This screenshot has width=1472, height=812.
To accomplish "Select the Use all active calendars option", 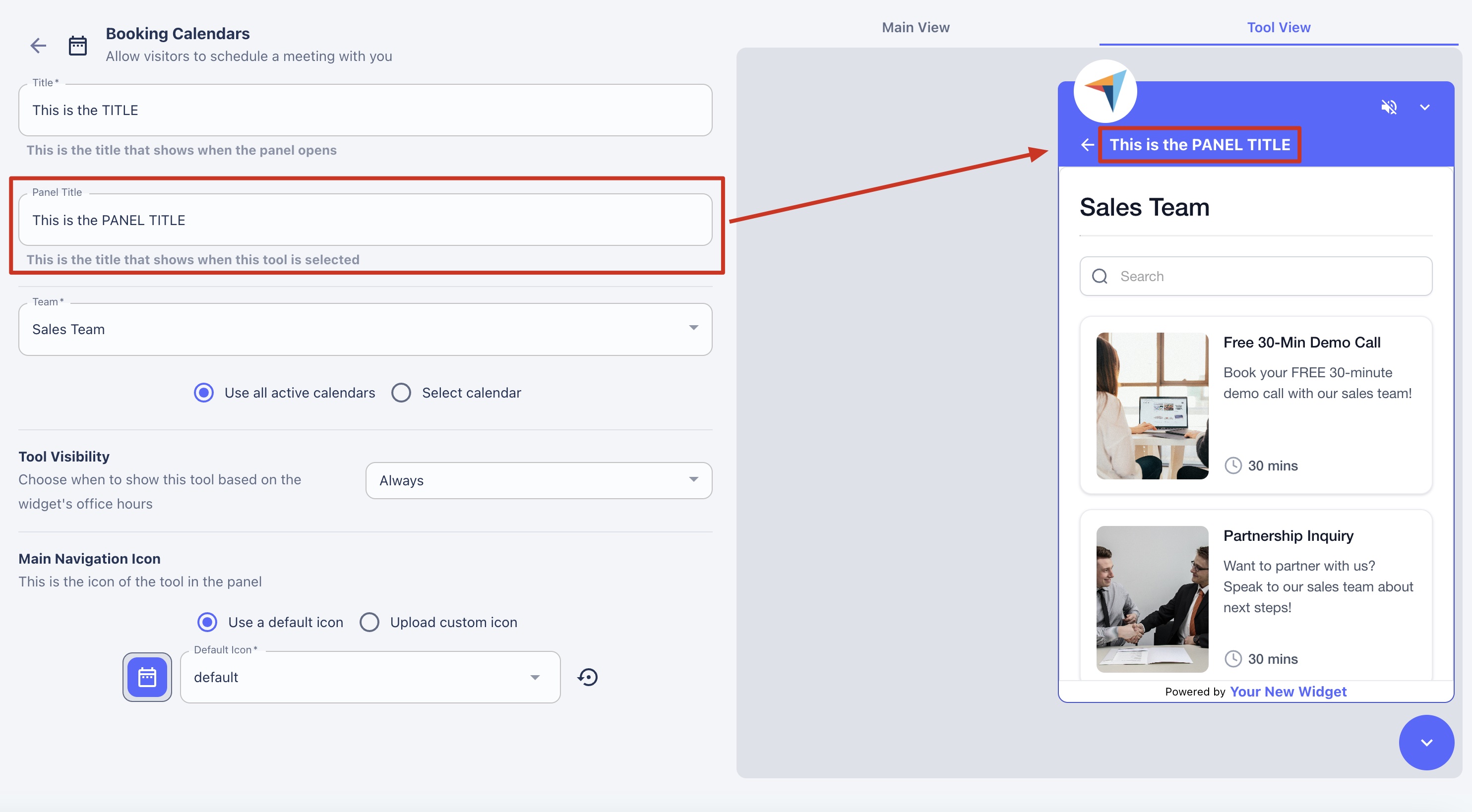I will pyautogui.click(x=204, y=393).
